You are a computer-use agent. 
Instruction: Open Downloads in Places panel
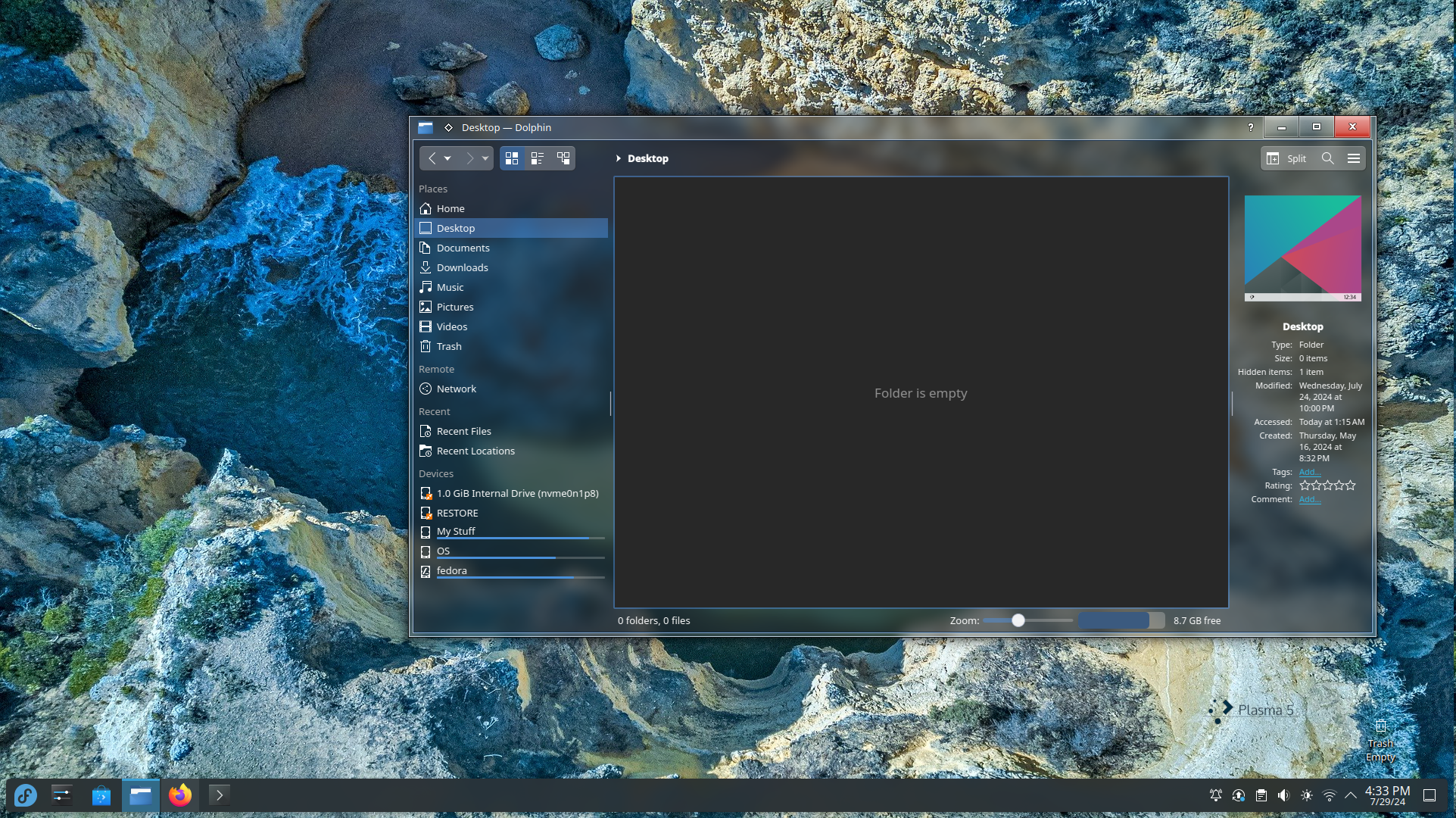462,267
